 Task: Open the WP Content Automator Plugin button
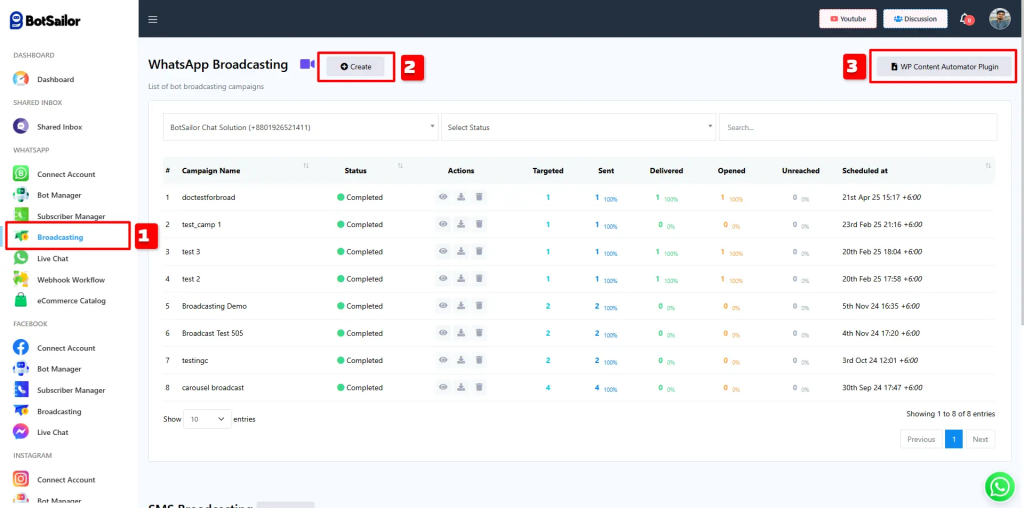[x=944, y=67]
